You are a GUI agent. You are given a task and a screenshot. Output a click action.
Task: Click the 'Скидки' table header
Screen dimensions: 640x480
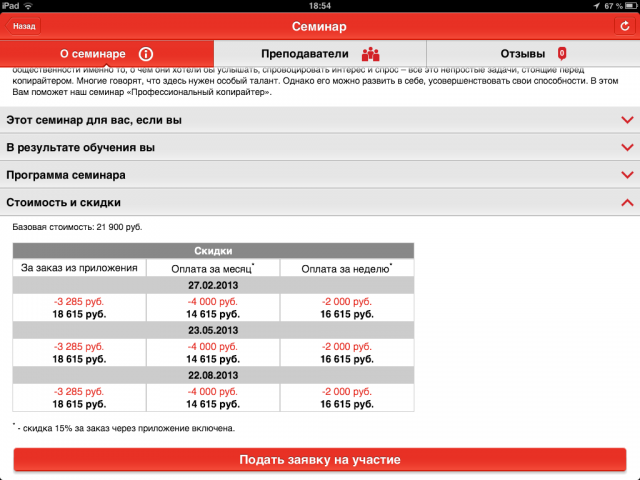point(213,251)
